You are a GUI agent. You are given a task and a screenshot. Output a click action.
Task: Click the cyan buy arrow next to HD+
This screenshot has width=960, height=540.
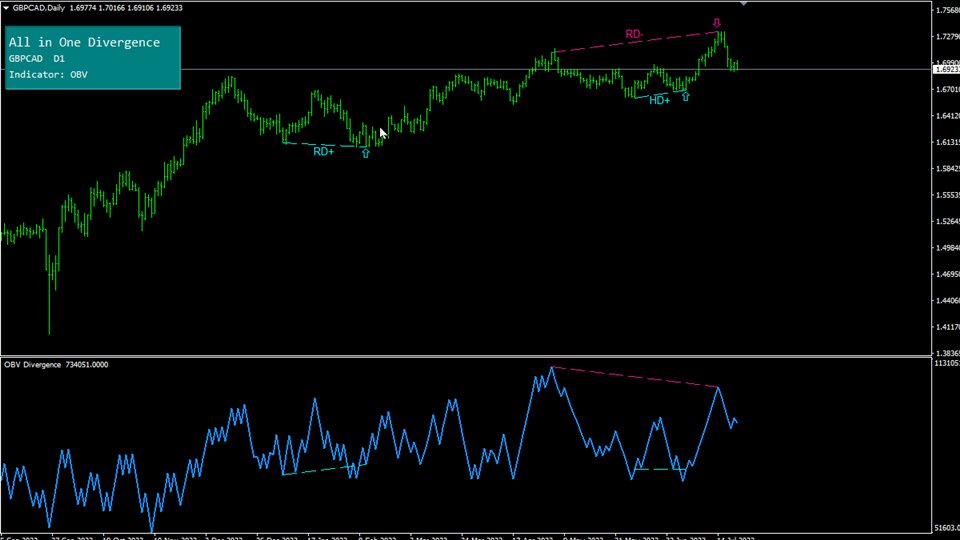click(685, 98)
